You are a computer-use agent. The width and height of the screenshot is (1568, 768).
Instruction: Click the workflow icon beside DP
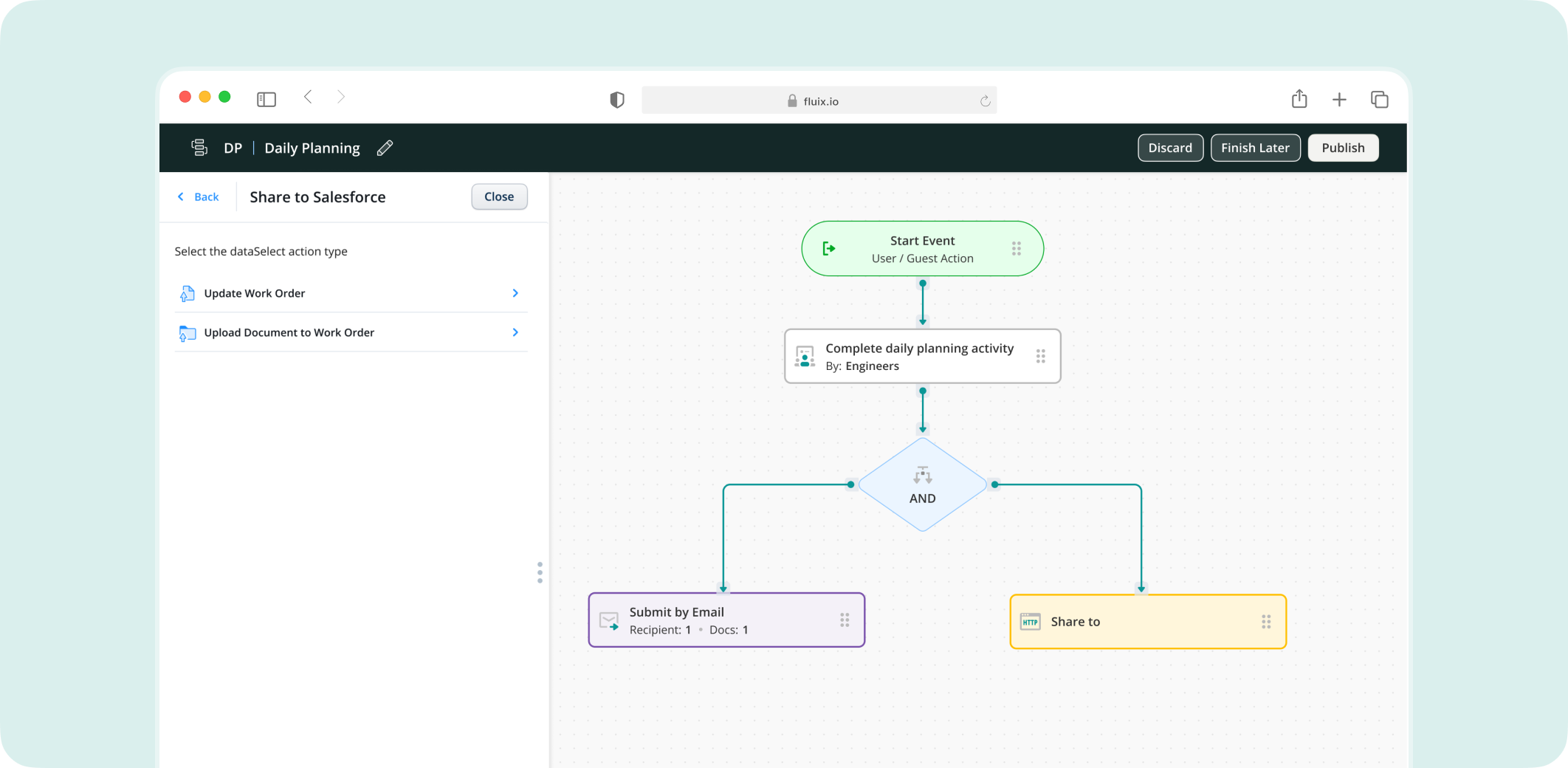(199, 148)
